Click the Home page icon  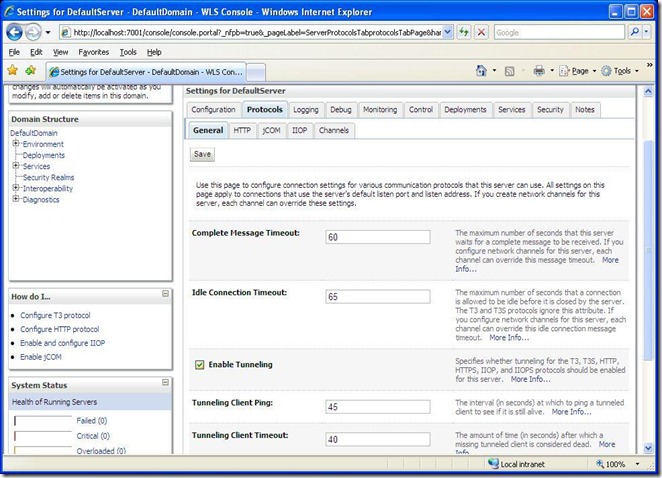click(x=481, y=71)
